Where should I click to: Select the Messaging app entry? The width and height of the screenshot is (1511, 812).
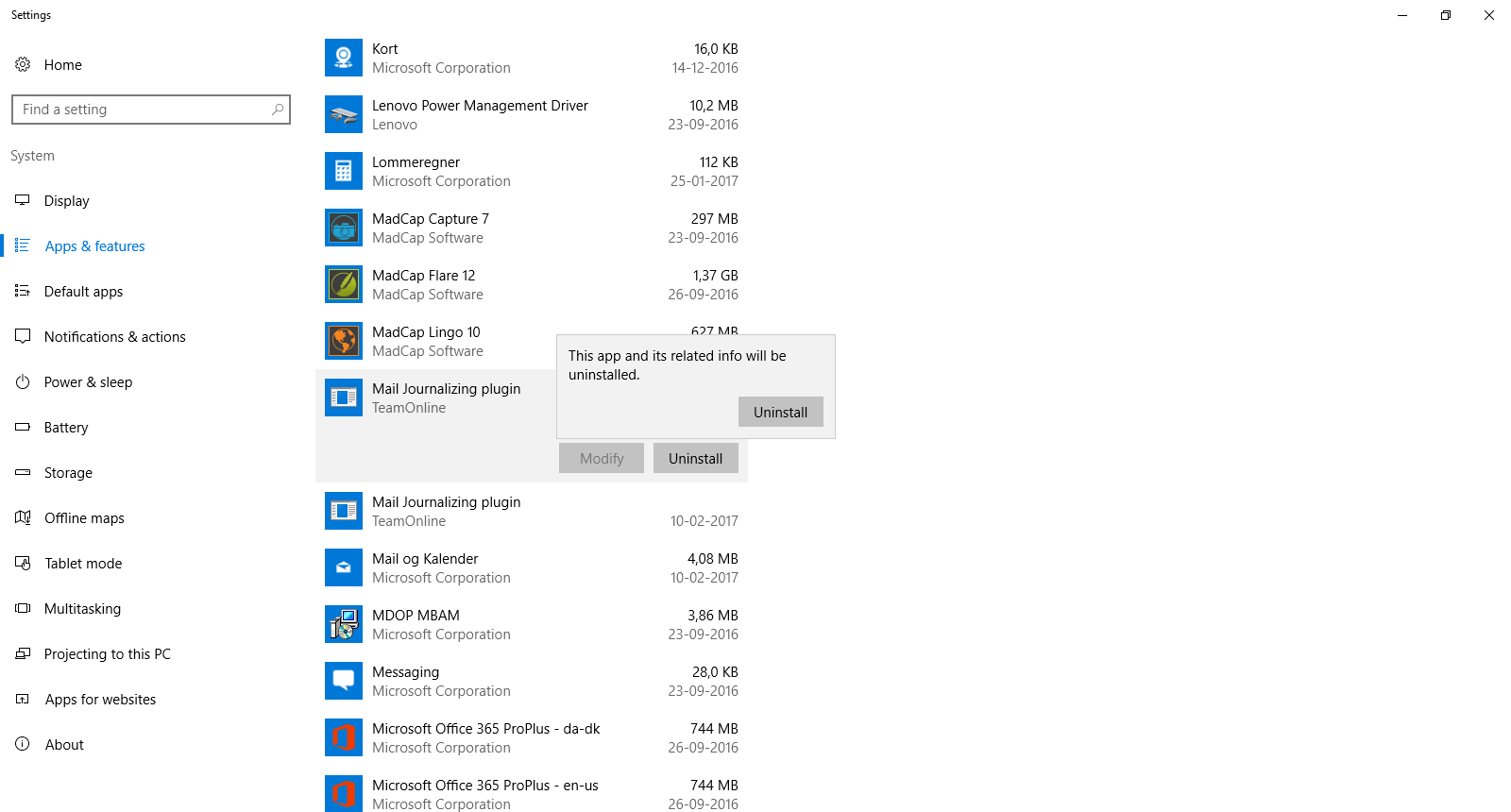coord(532,681)
